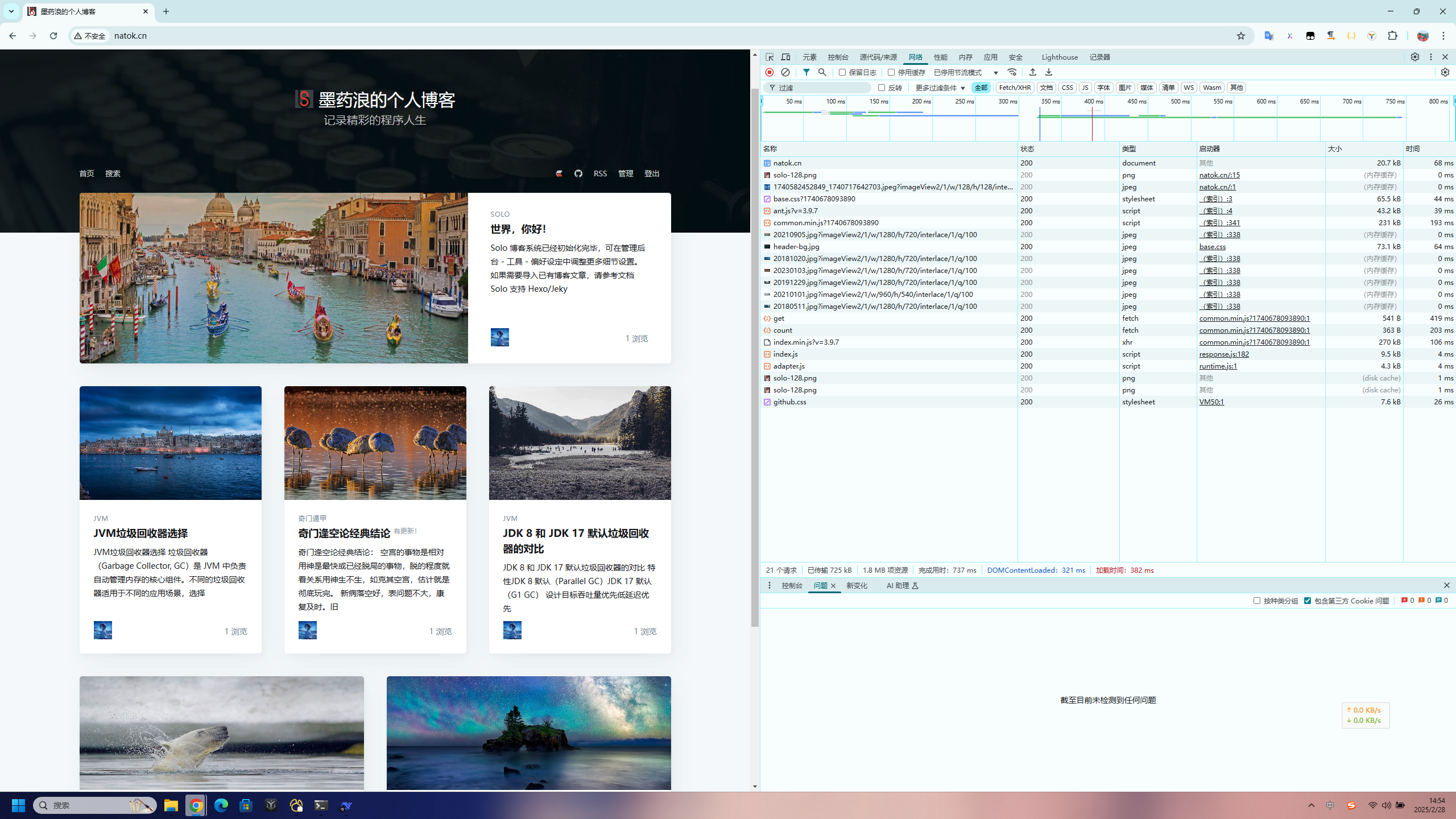Clear the network log
This screenshot has width=1456, height=819.
785,72
